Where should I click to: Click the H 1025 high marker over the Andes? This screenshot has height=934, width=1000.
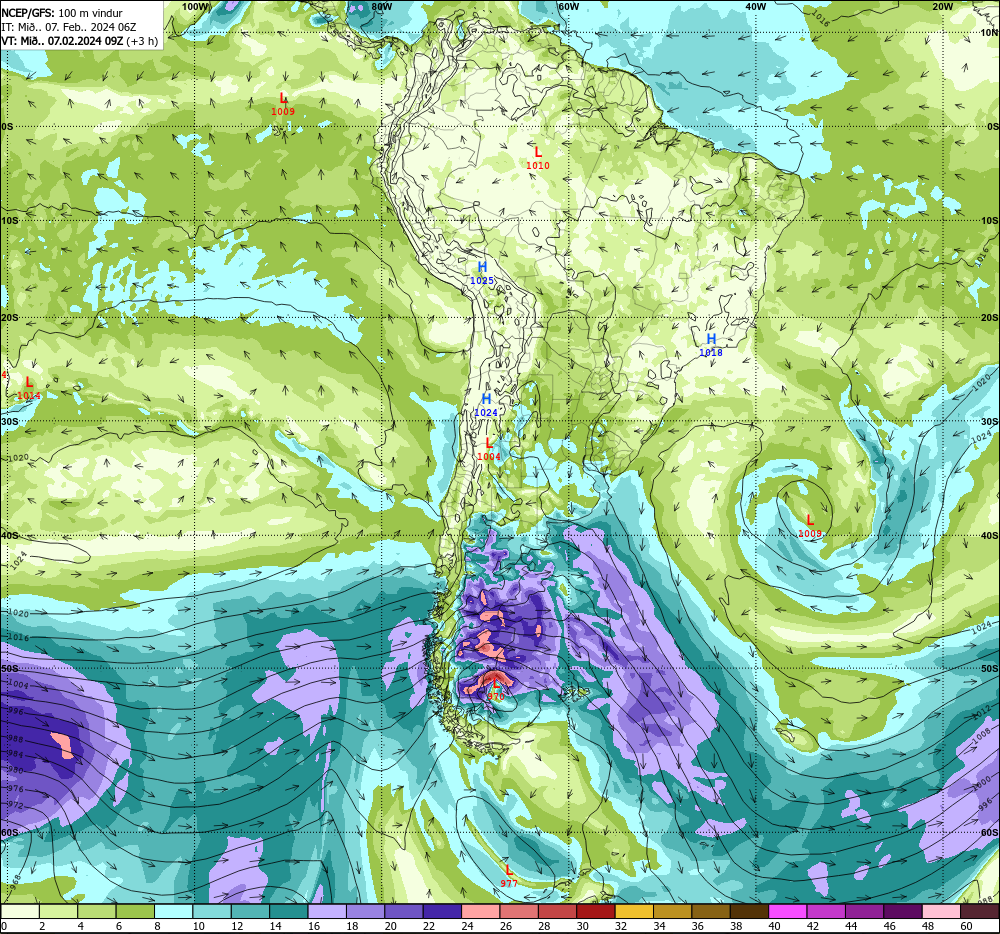482,273
